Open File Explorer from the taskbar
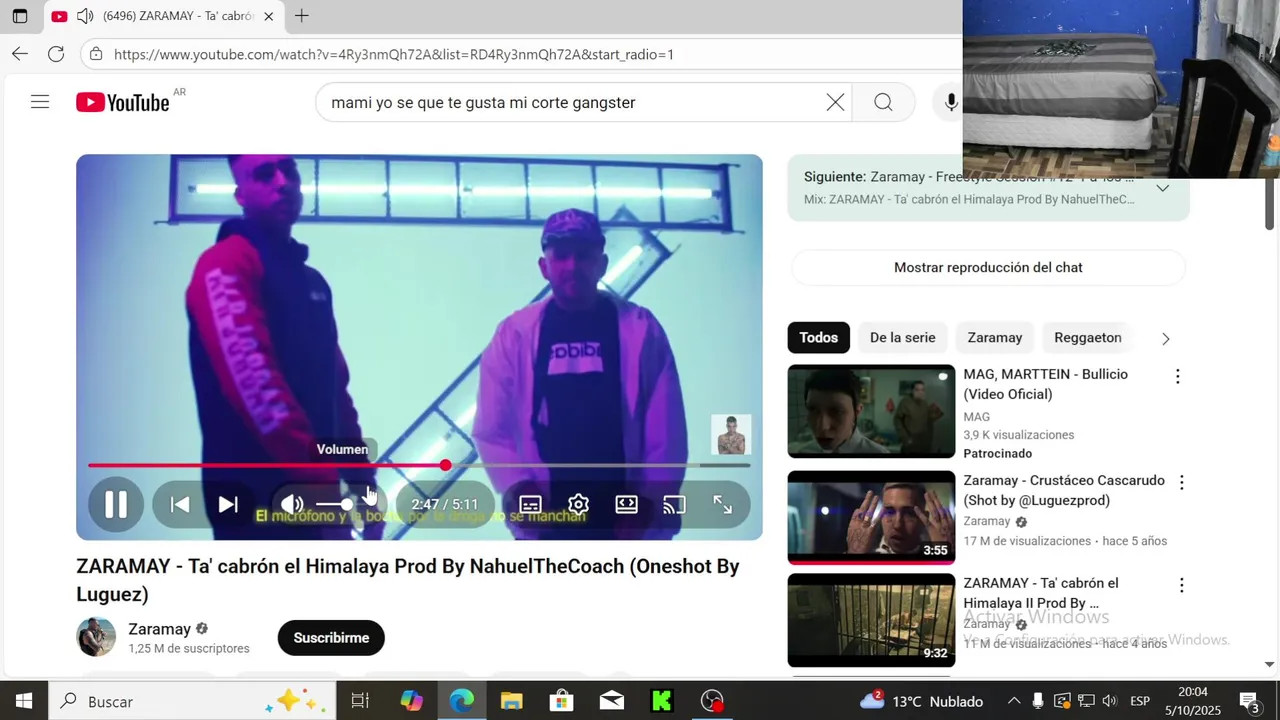This screenshot has height=720, width=1280. pos(511,701)
